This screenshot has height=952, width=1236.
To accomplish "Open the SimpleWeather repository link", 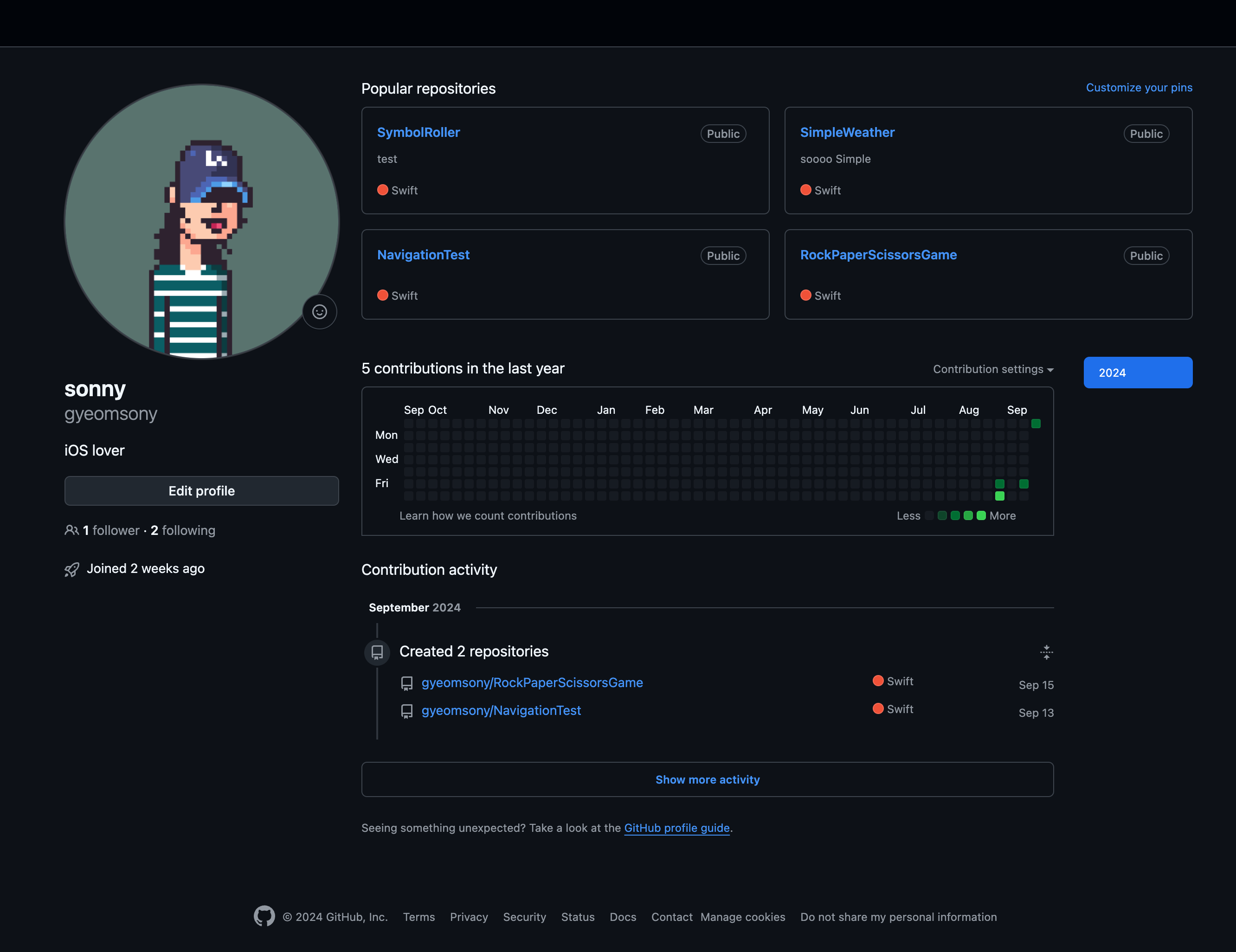I will pyautogui.click(x=847, y=132).
